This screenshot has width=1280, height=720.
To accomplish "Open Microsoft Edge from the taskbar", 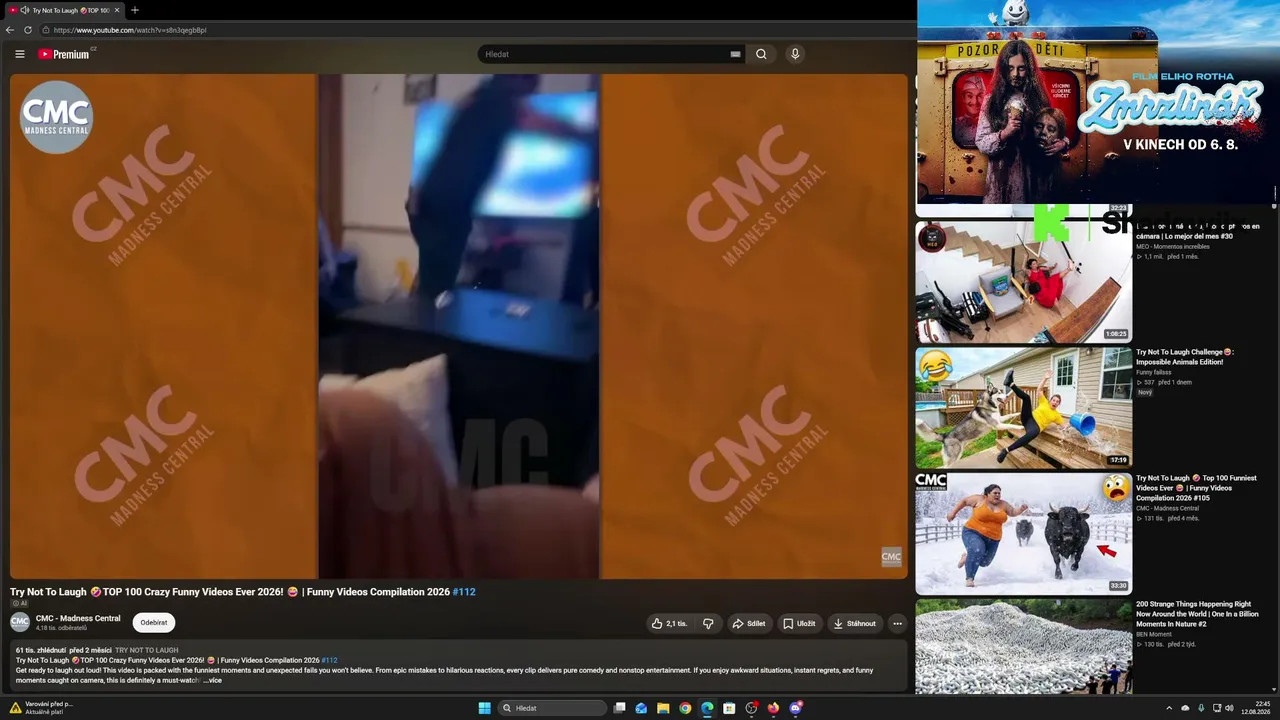I will point(707,708).
